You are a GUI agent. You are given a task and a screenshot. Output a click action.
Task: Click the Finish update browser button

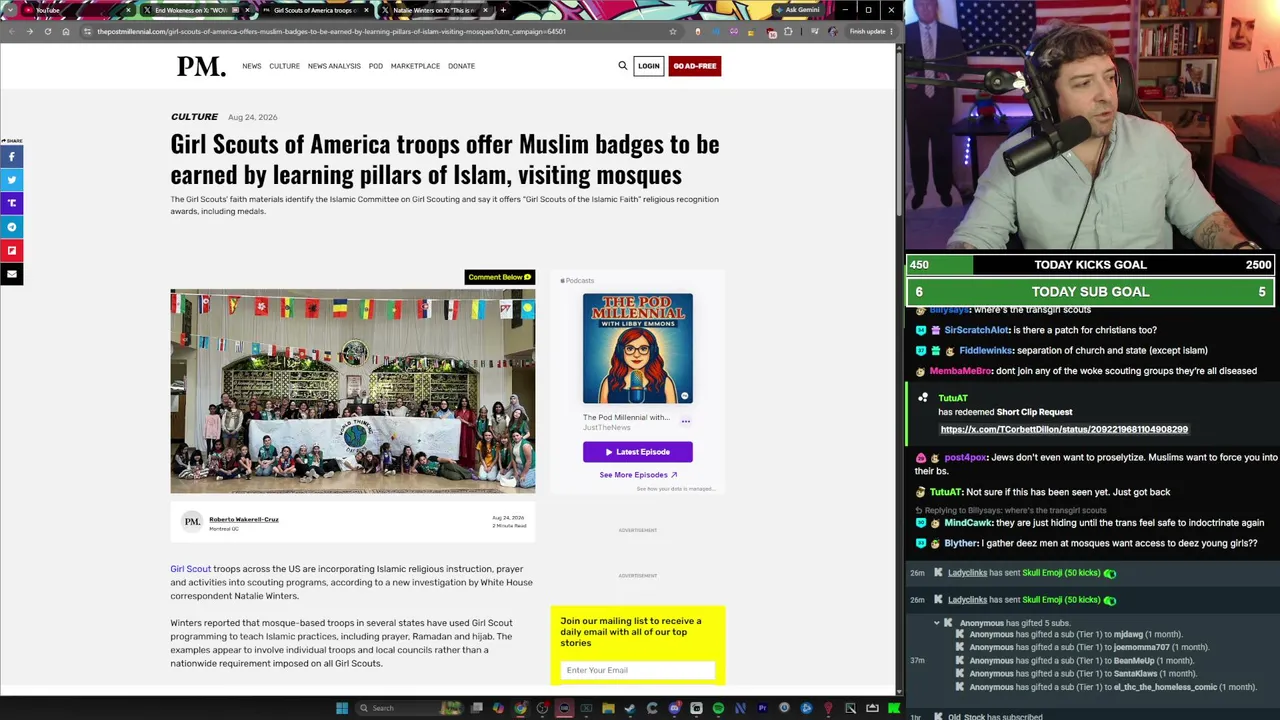point(870,31)
